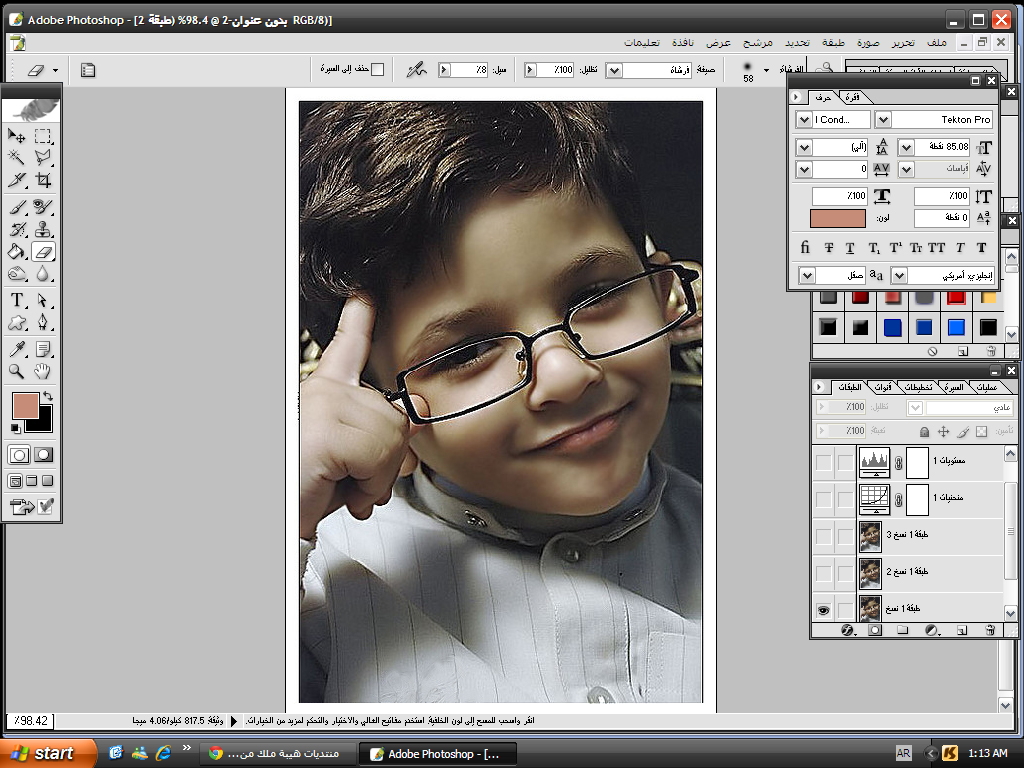Click the foreground color swatch
The image size is (1024, 768).
tap(25, 406)
